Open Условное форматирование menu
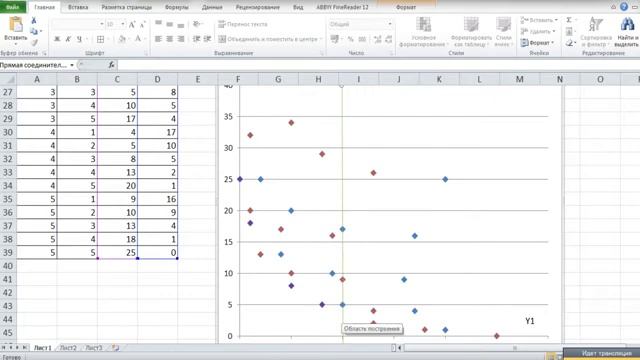 pyautogui.click(x=423, y=32)
